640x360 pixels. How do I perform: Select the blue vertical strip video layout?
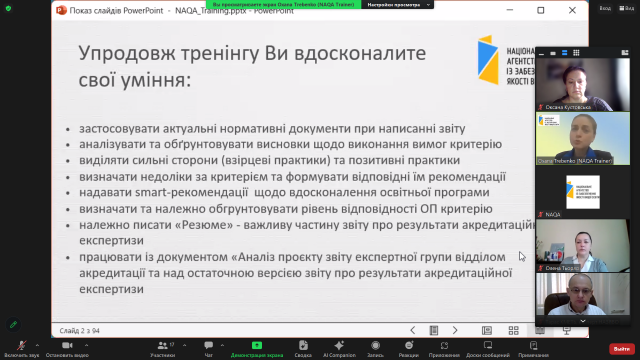coord(564,53)
